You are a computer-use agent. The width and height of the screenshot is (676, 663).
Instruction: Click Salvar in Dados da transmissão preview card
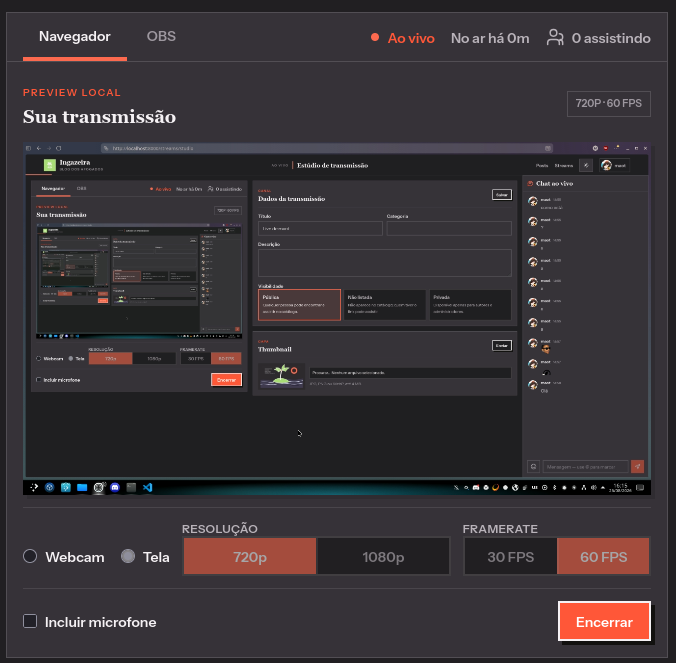(x=502, y=195)
